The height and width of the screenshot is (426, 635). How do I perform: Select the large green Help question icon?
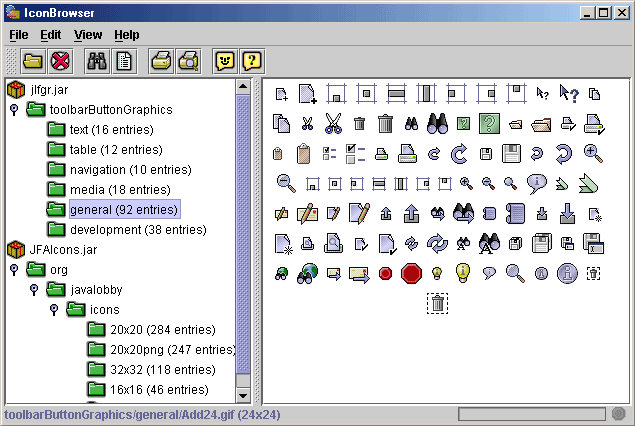(489, 124)
